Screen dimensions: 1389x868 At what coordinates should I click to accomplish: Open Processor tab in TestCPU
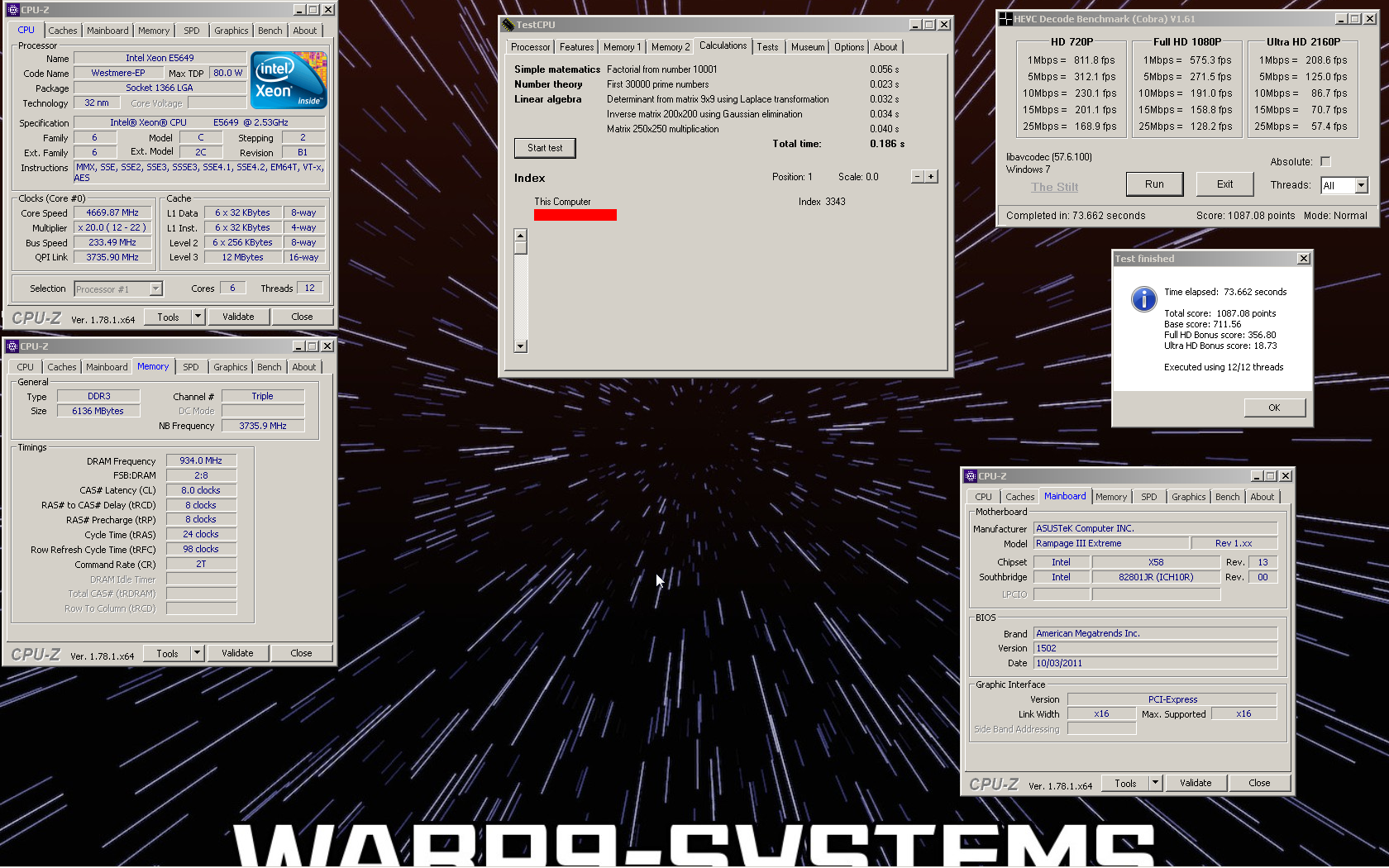531,47
